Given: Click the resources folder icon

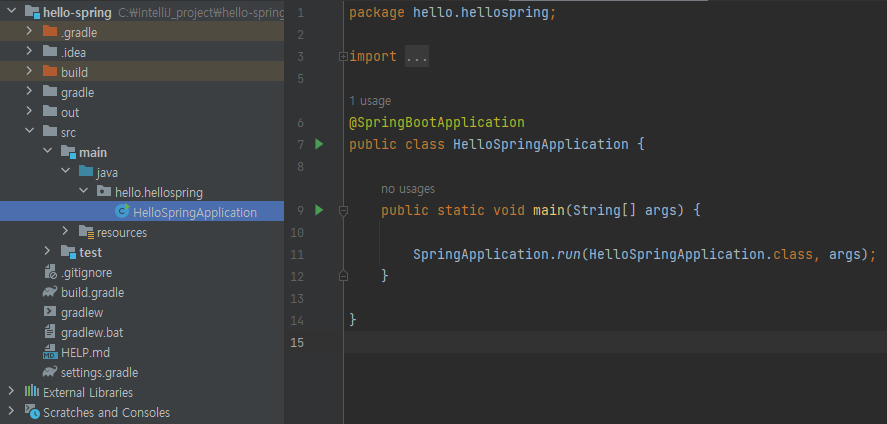Looking at the screenshot, I should (x=87, y=232).
